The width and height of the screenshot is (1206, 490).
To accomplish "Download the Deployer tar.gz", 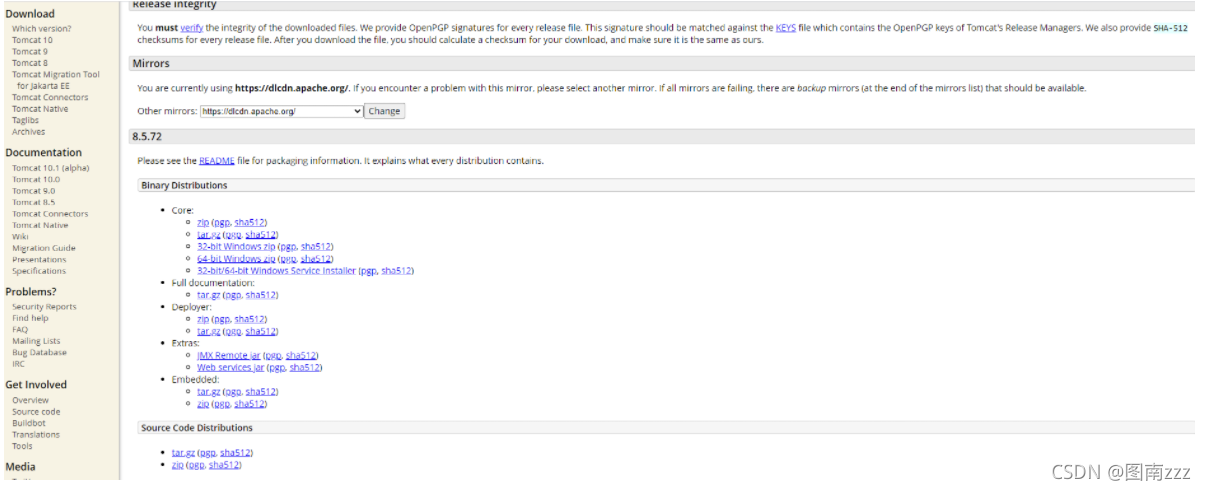I will pyautogui.click(x=209, y=331).
